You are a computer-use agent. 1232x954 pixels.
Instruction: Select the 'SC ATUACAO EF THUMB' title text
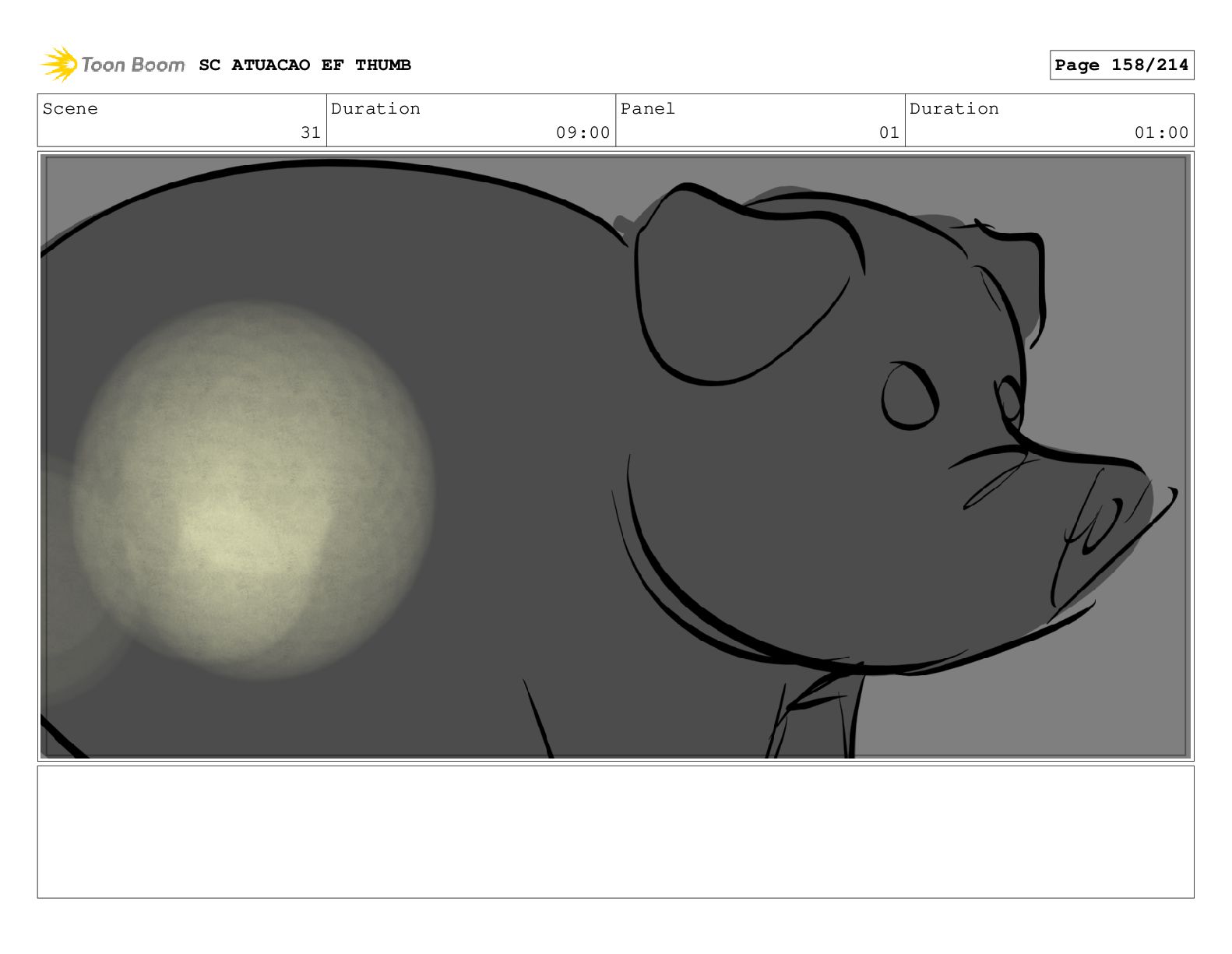tap(304, 65)
